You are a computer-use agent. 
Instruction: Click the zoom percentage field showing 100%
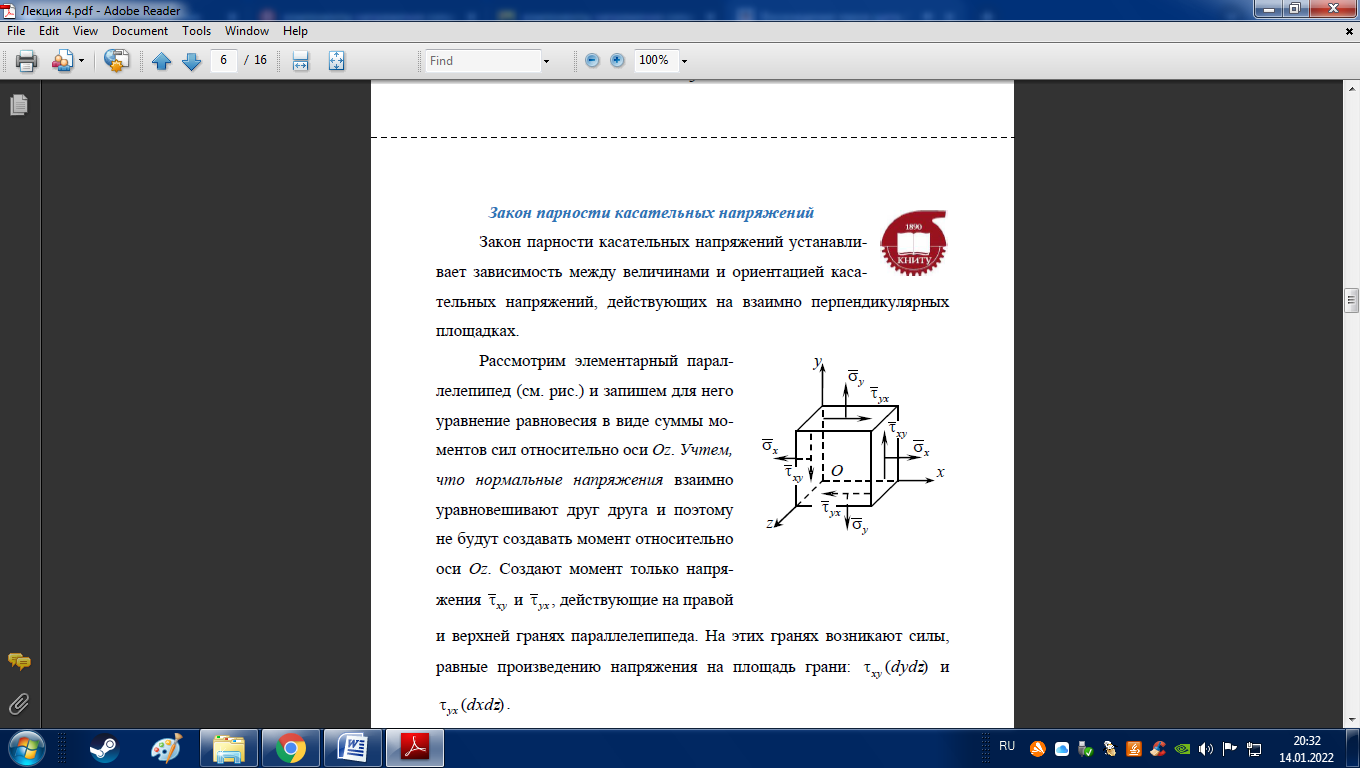655,60
